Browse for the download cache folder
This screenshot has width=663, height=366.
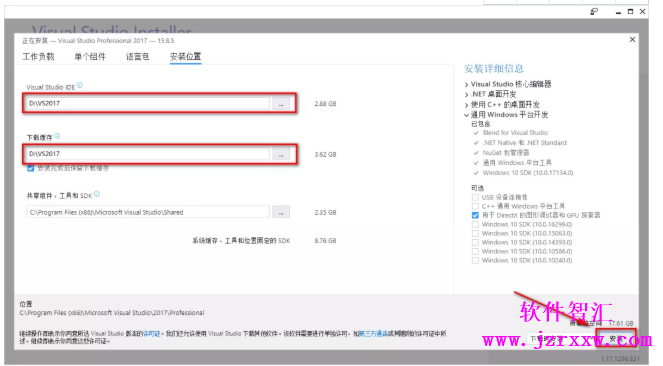(281, 154)
